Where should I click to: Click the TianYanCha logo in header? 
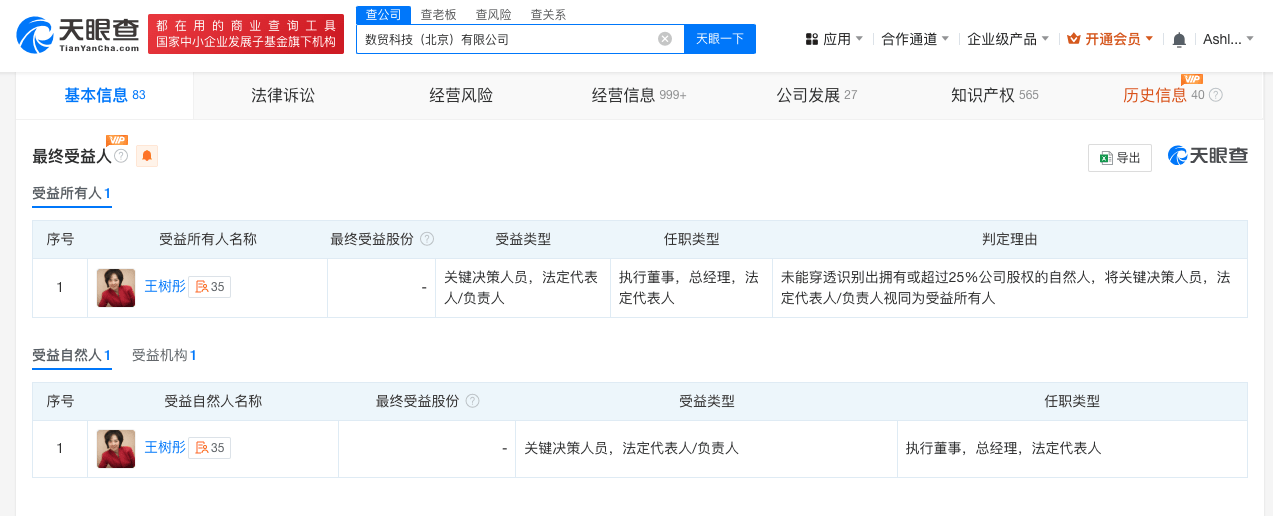78,35
